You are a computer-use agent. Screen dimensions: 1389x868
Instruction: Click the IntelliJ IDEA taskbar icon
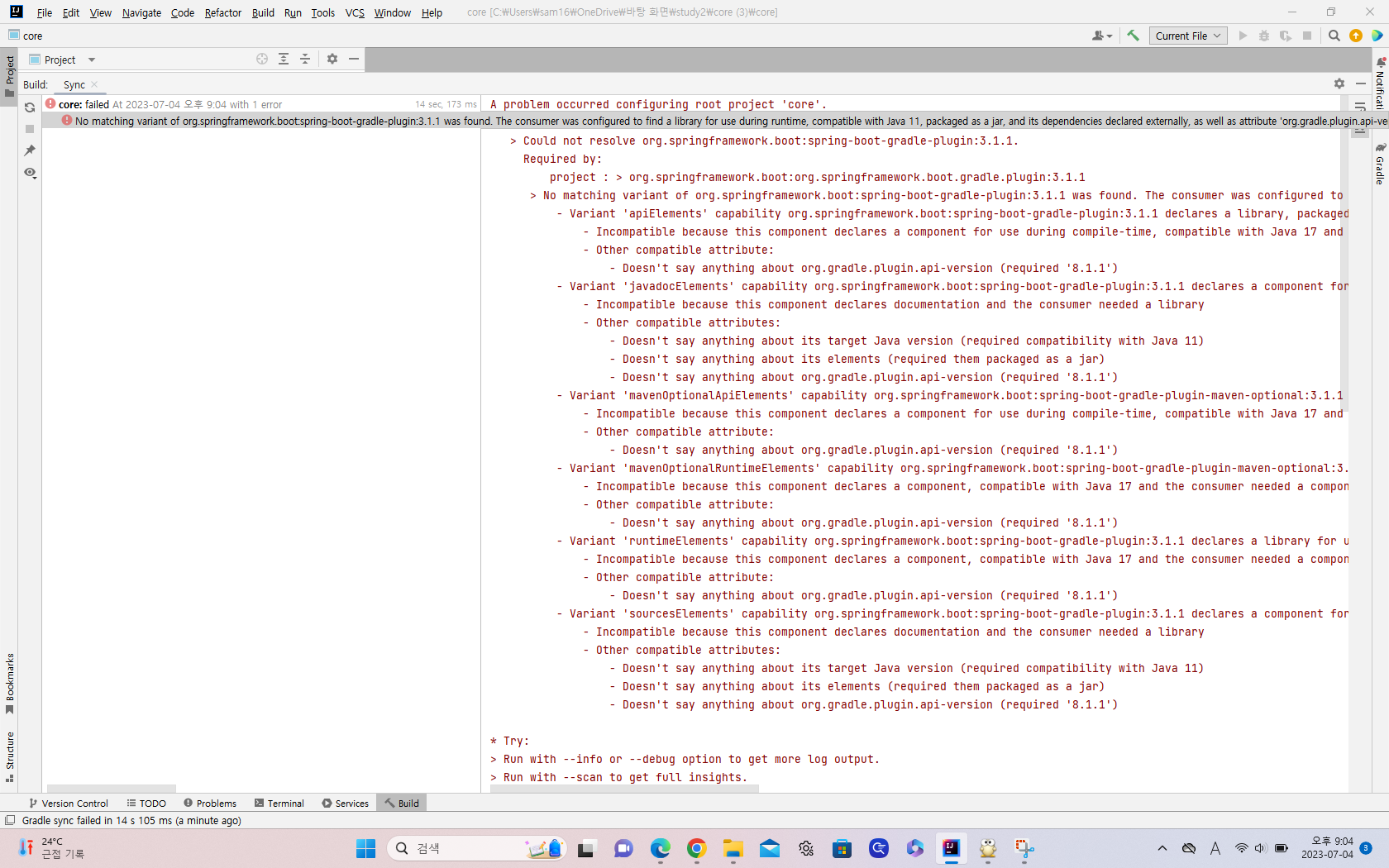(x=951, y=848)
